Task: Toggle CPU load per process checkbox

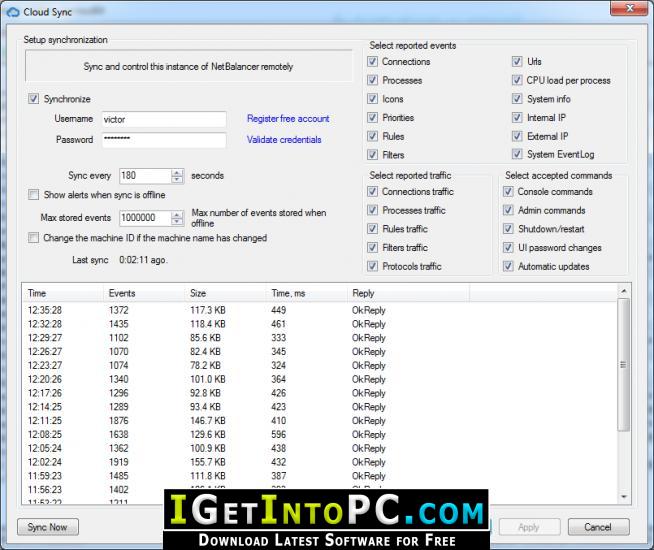Action: [517, 80]
